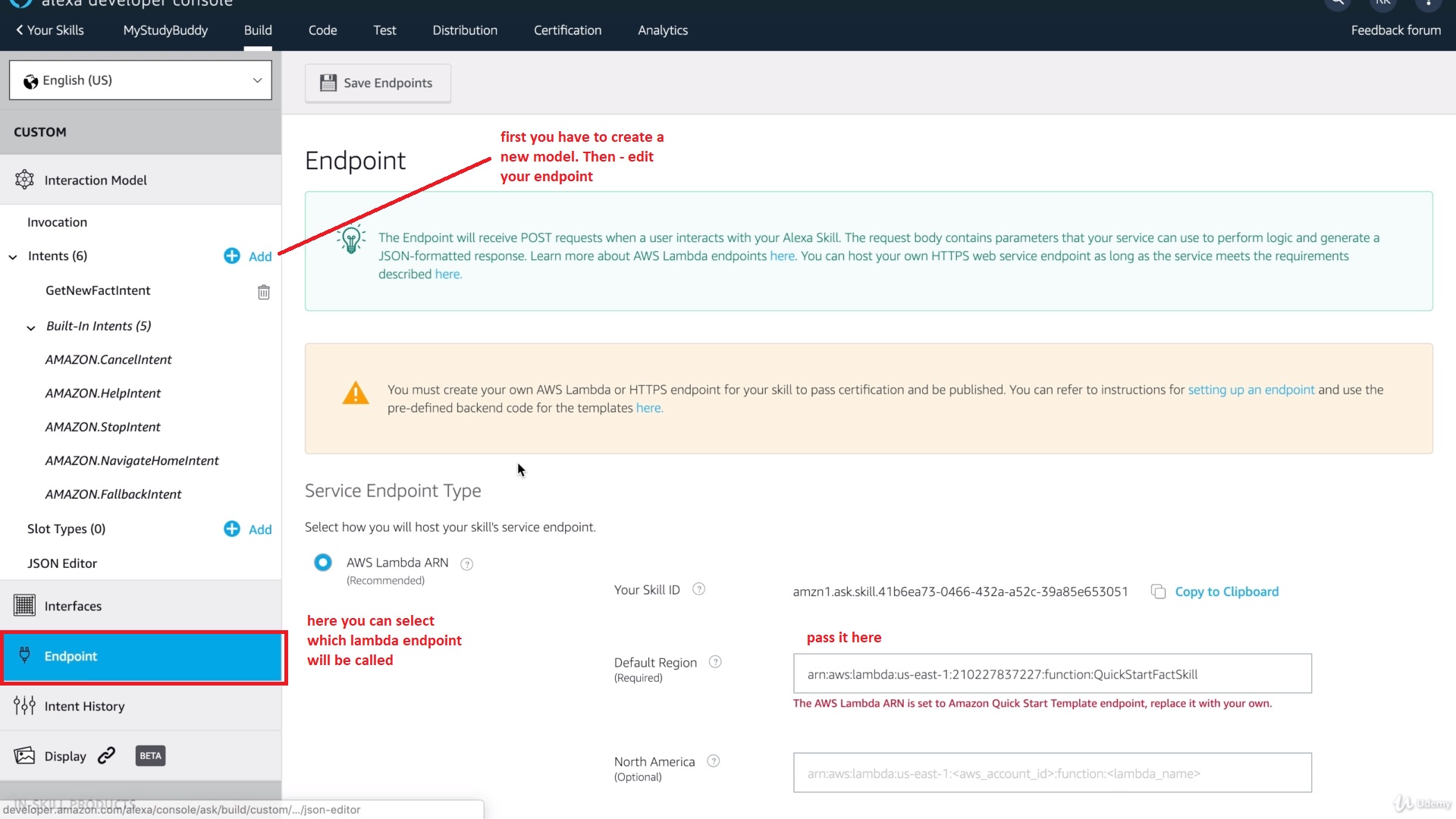Open help for AWS Lambda ARN
Image resolution: width=1456 pixels, height=819 pixels.
coord(467,563)
